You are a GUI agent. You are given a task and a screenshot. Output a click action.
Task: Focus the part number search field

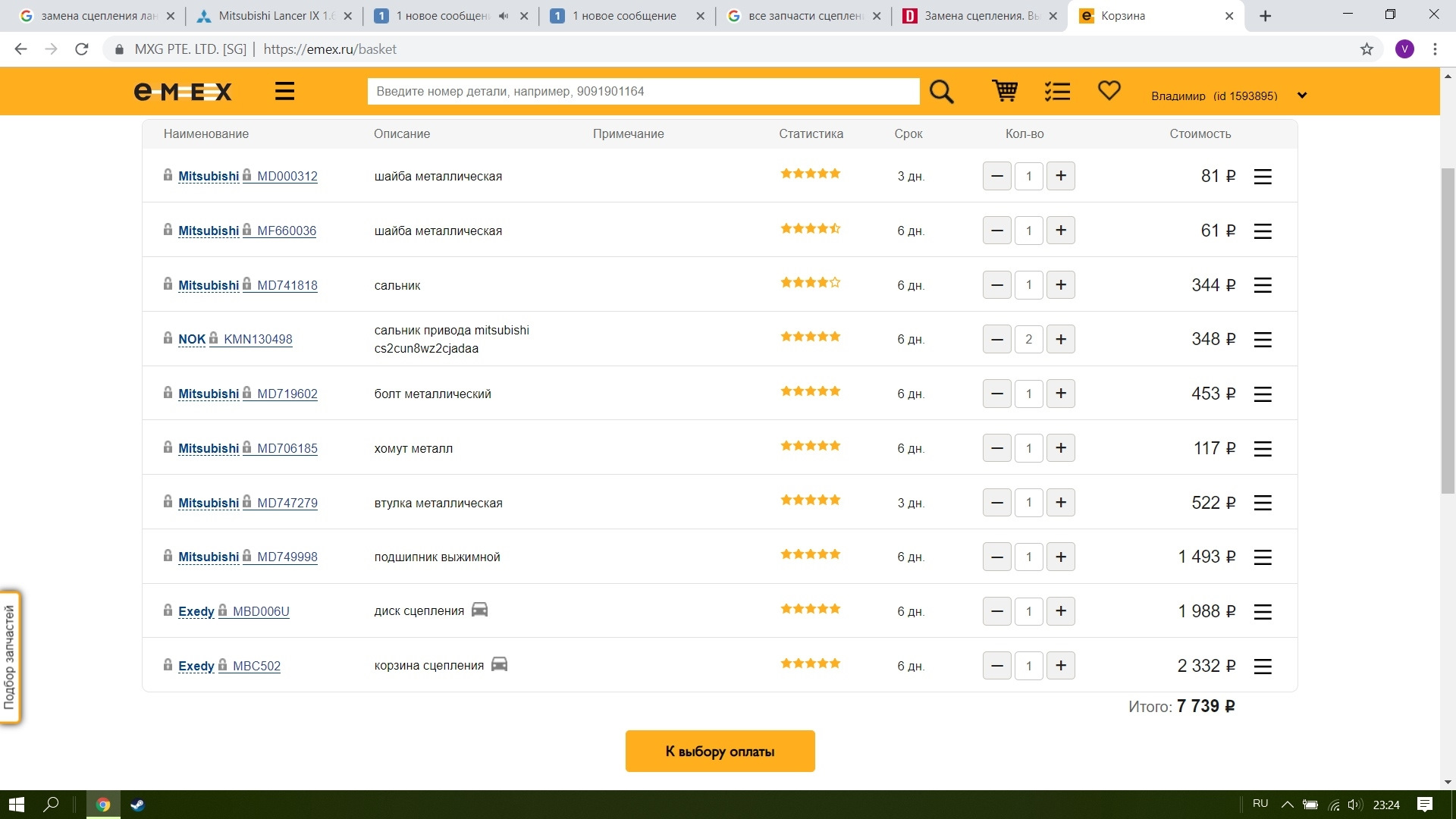642,92
